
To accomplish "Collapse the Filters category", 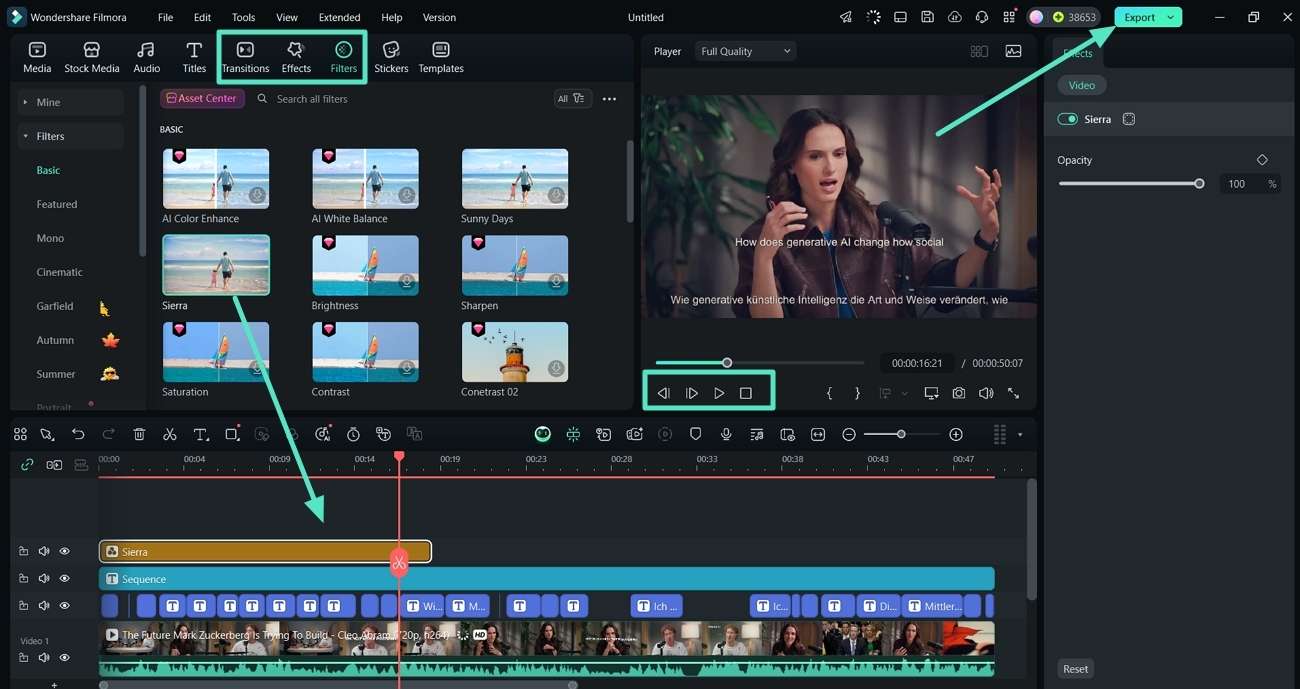I will (70, 136).
